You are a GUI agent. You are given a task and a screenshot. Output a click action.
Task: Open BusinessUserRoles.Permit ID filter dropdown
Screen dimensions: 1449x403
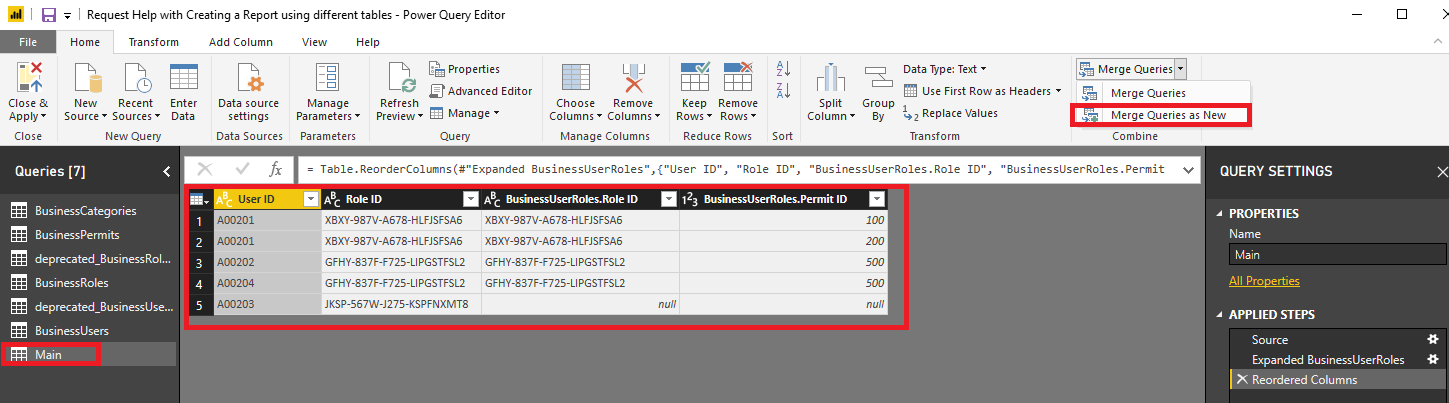coord(877,199)
